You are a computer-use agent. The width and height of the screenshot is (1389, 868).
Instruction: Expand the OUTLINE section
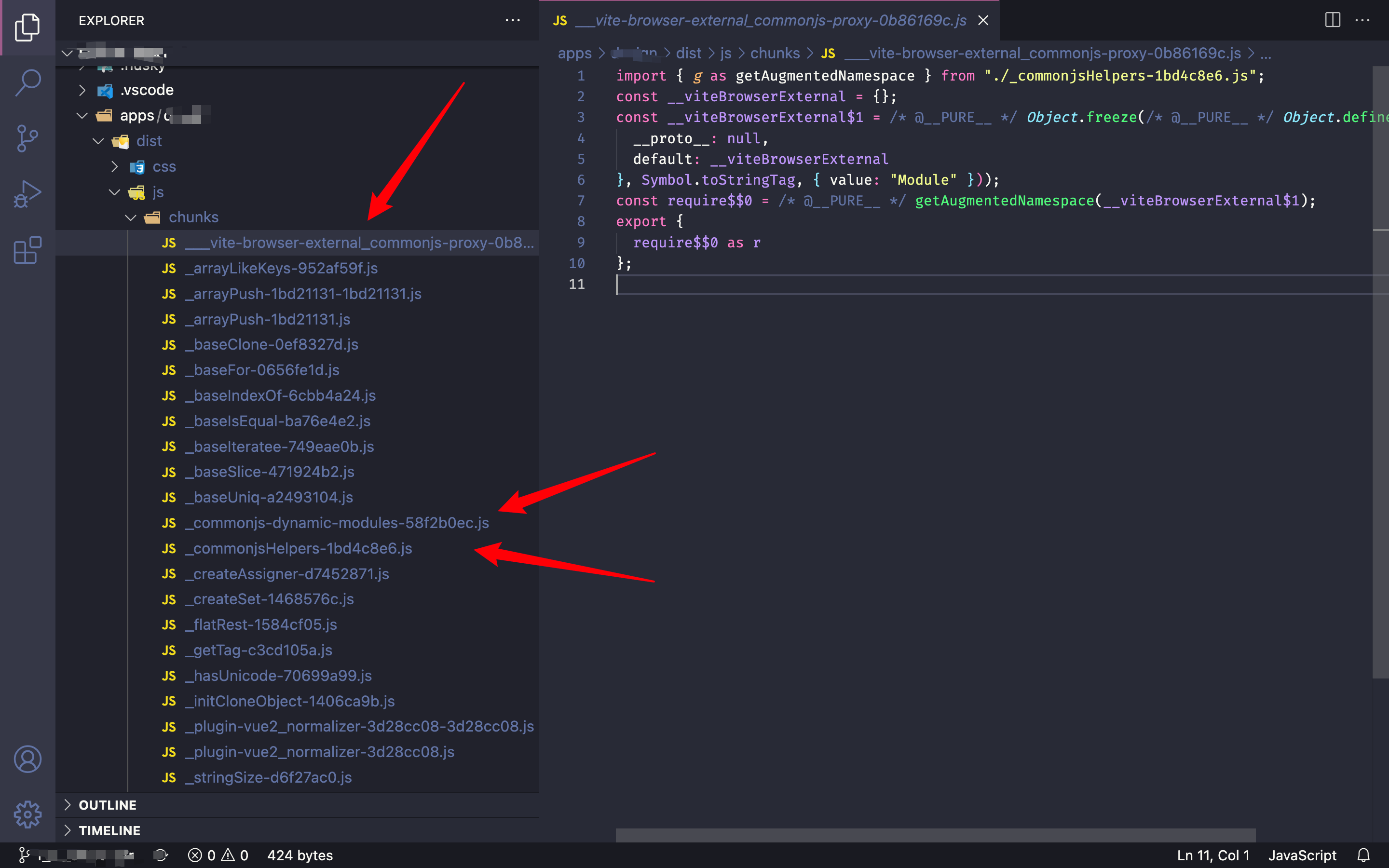click(x=108, y=805)
